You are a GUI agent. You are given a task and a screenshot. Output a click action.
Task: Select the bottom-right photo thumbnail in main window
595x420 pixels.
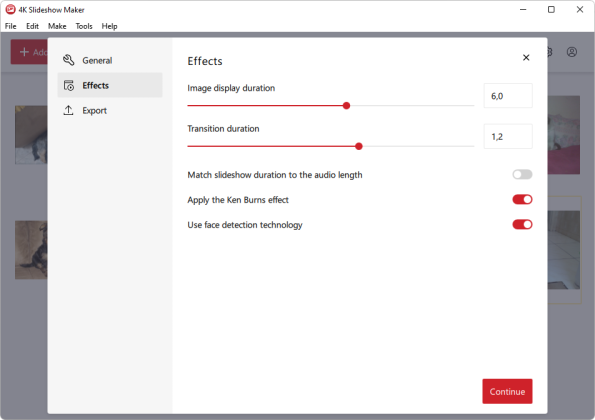click(x=564, y=250)
